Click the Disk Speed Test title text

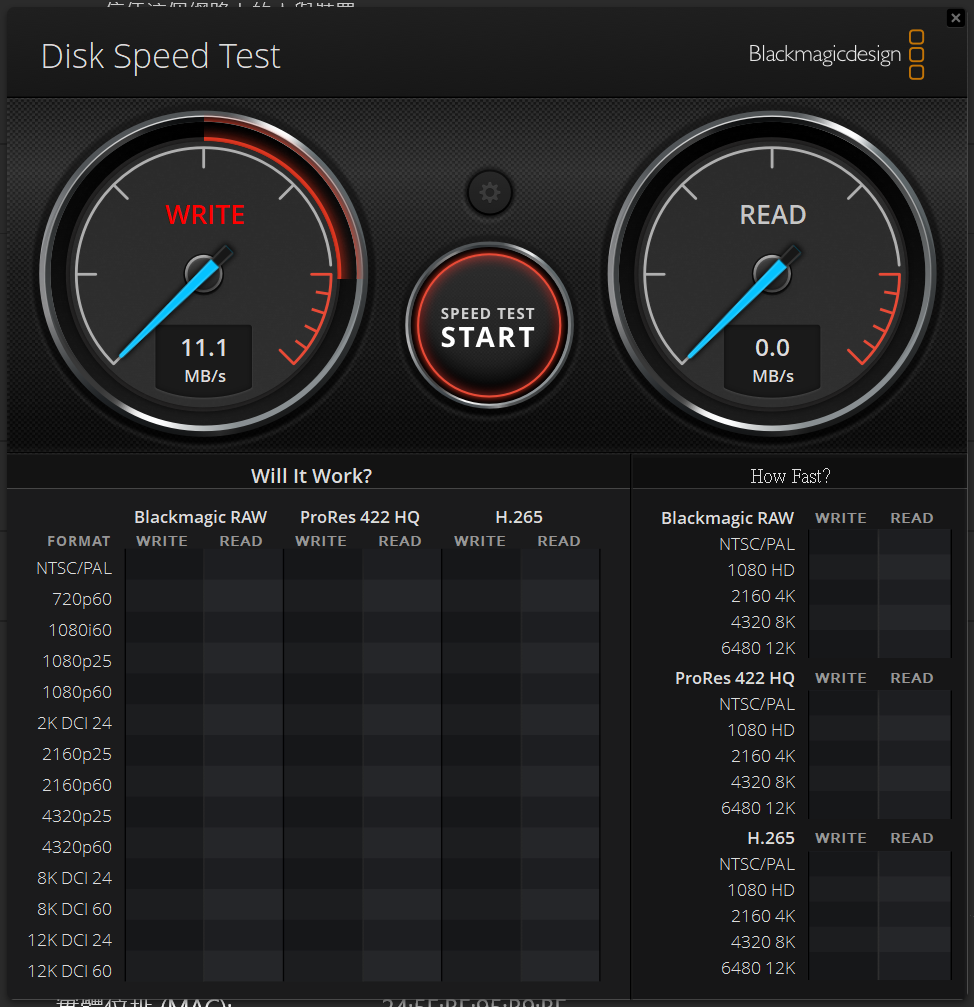click(x=161, y=56)
